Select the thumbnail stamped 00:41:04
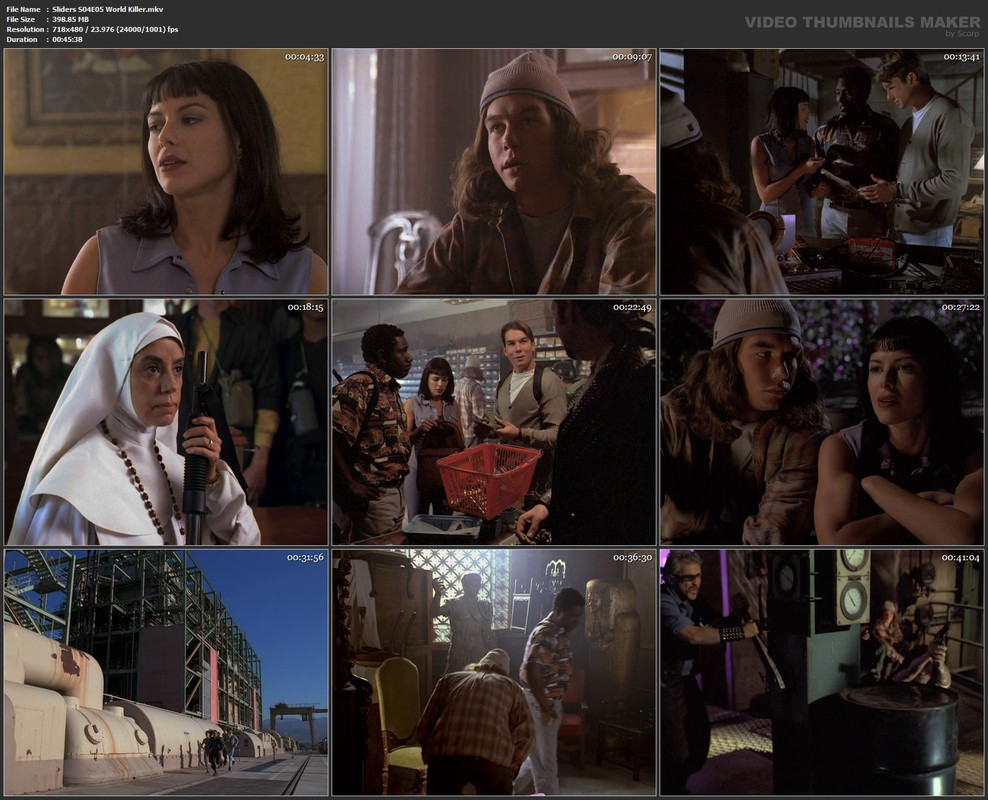 (822, 672)
